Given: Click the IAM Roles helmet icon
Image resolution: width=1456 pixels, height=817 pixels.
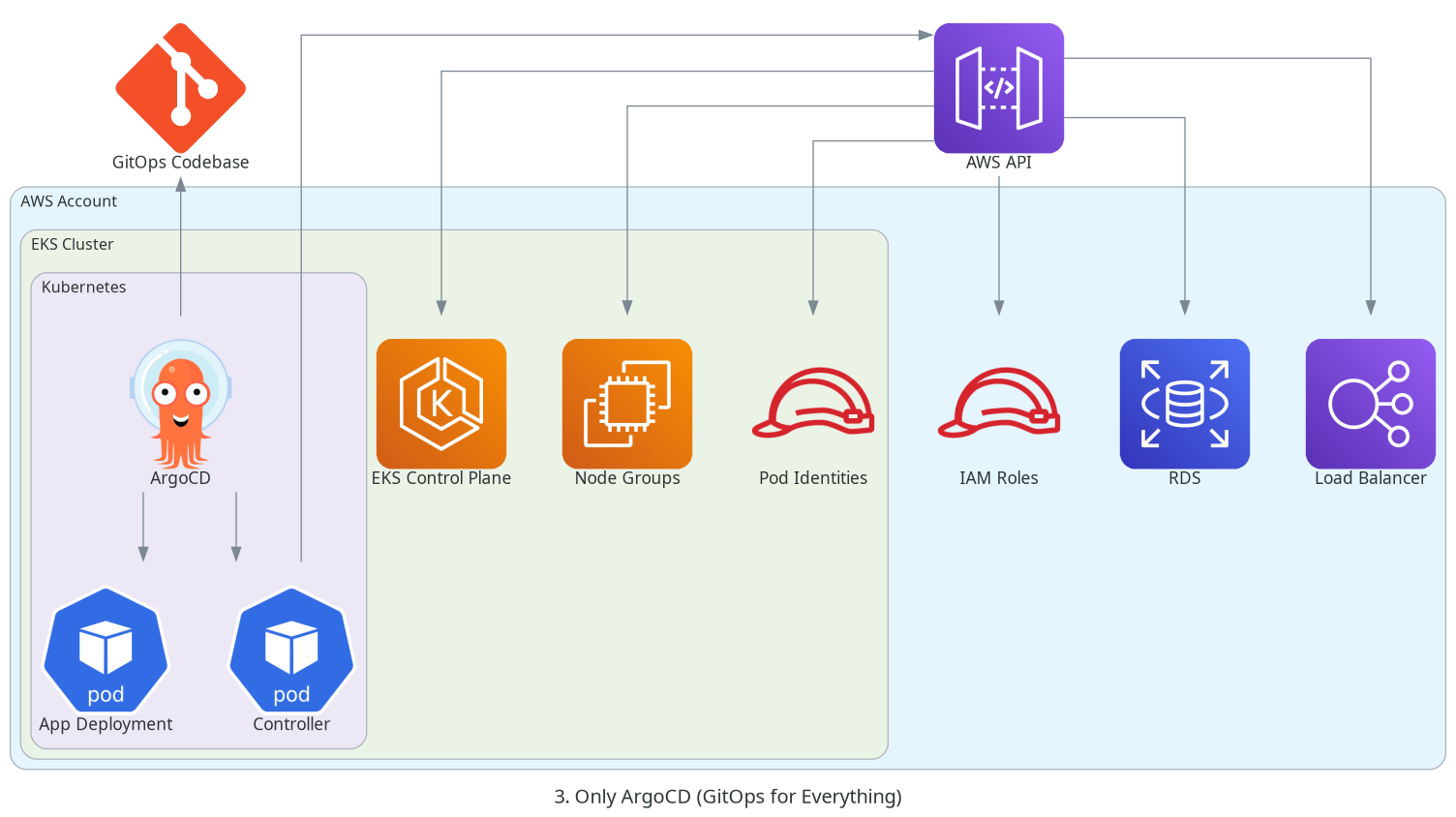Looking at the screenshot, I should click(x=999, y=404).
